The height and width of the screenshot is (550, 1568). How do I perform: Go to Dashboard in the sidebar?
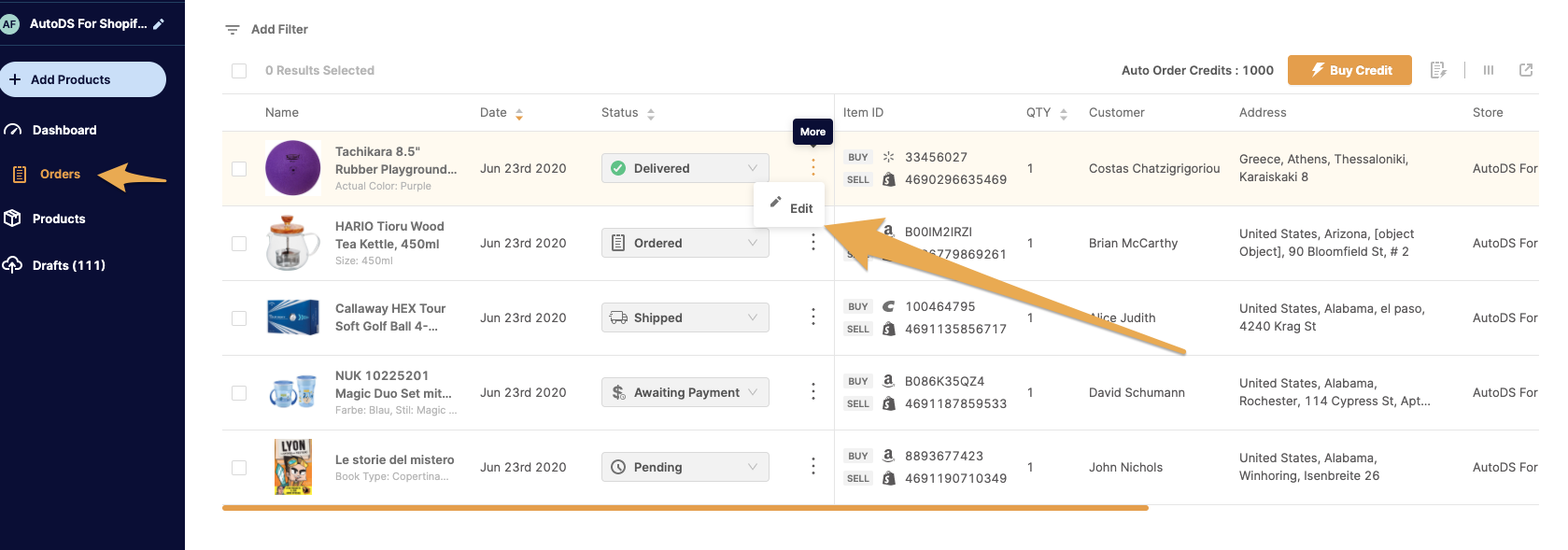pyautogui.click(x=64, y=130)
